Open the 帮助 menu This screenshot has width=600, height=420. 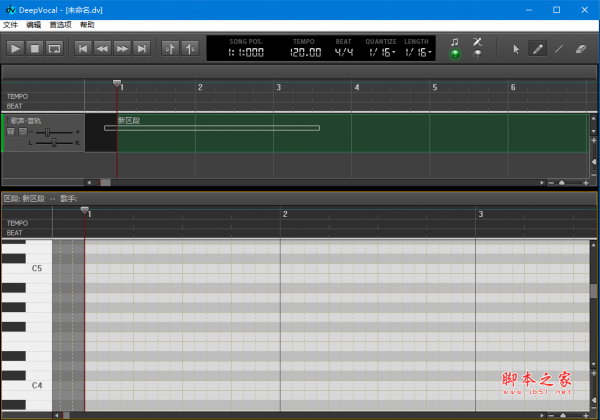[87, 25]
